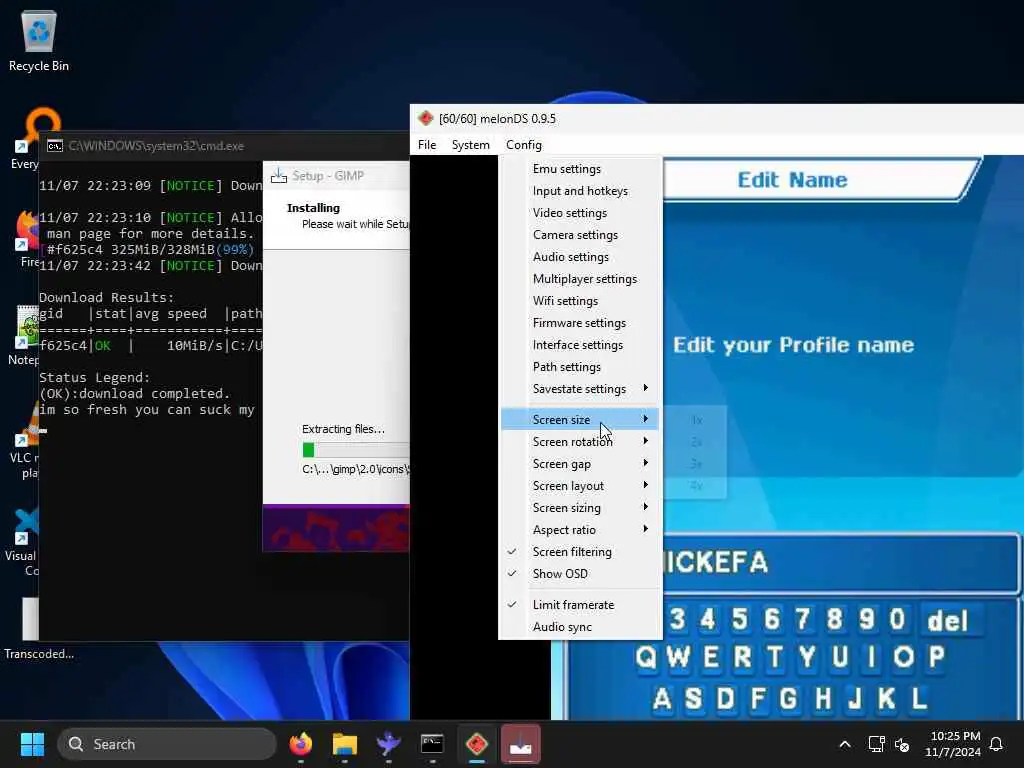Tap the L key on DS keyboard
The width and height of the screenshot is (1024, 768).
pos(919,698)
